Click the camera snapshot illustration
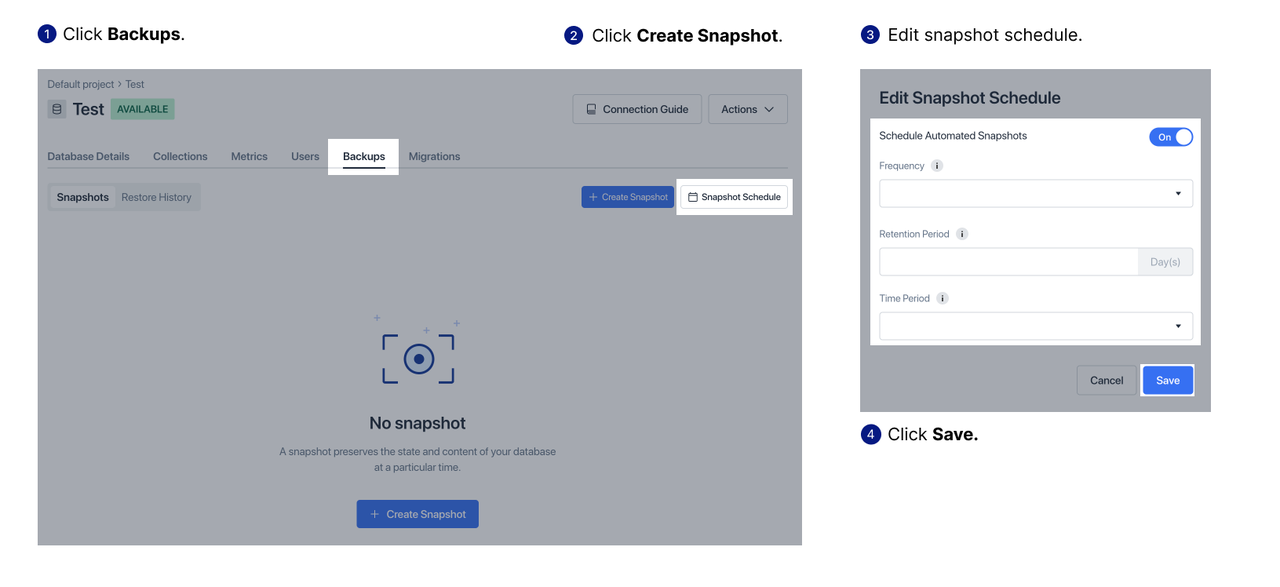Viewport: 1280px width, 587px height. pos(418,354)
